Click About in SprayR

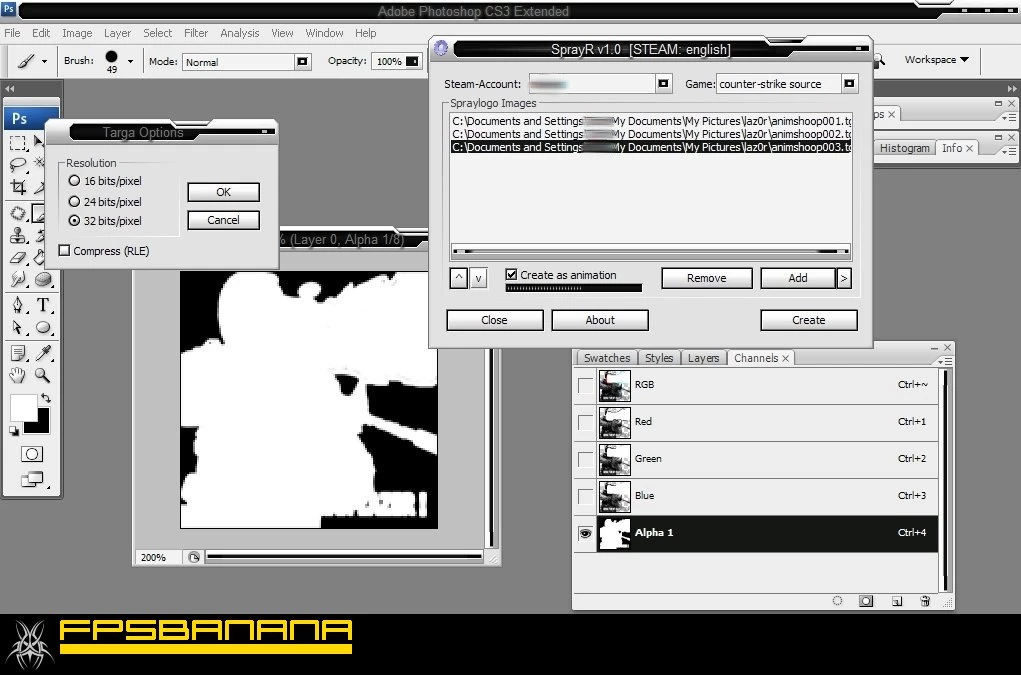click(x=600, y=320)
